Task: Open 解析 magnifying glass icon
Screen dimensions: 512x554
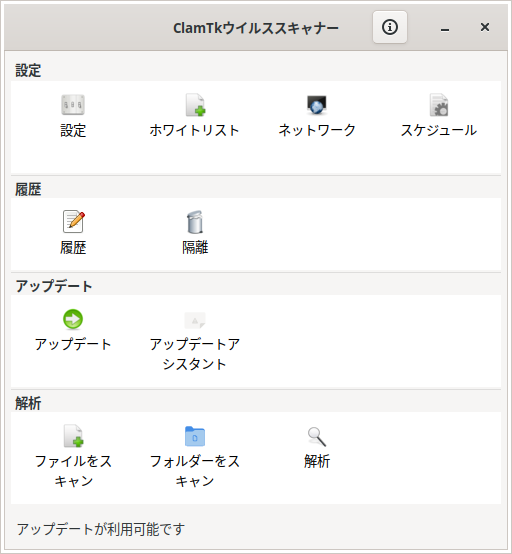Action: click(x=317, y=437)
